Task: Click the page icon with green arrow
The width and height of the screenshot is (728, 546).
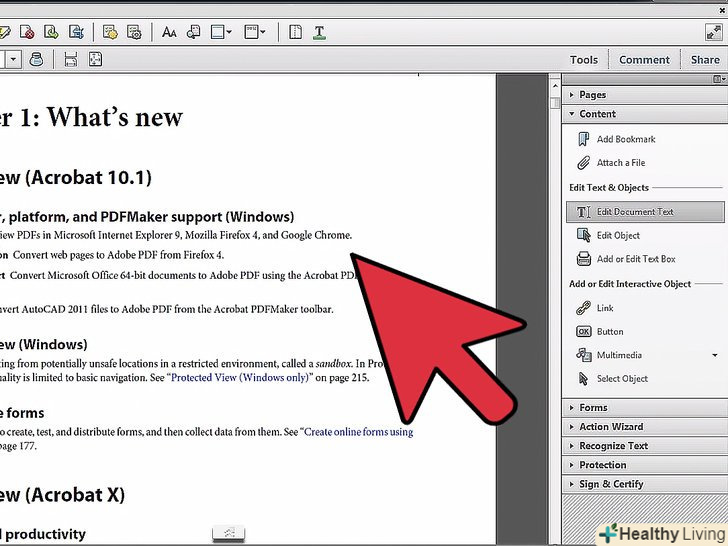Action: coord(51,32)
